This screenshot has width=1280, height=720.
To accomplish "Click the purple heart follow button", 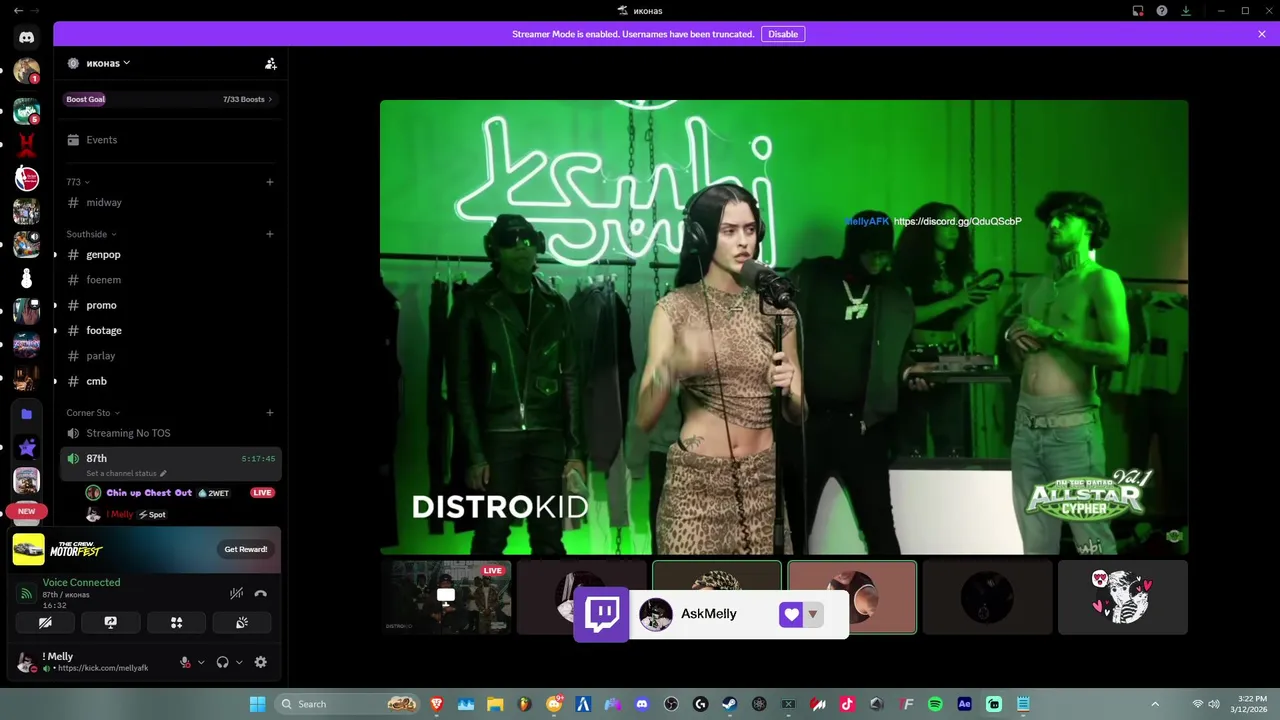I will [791, 614].
